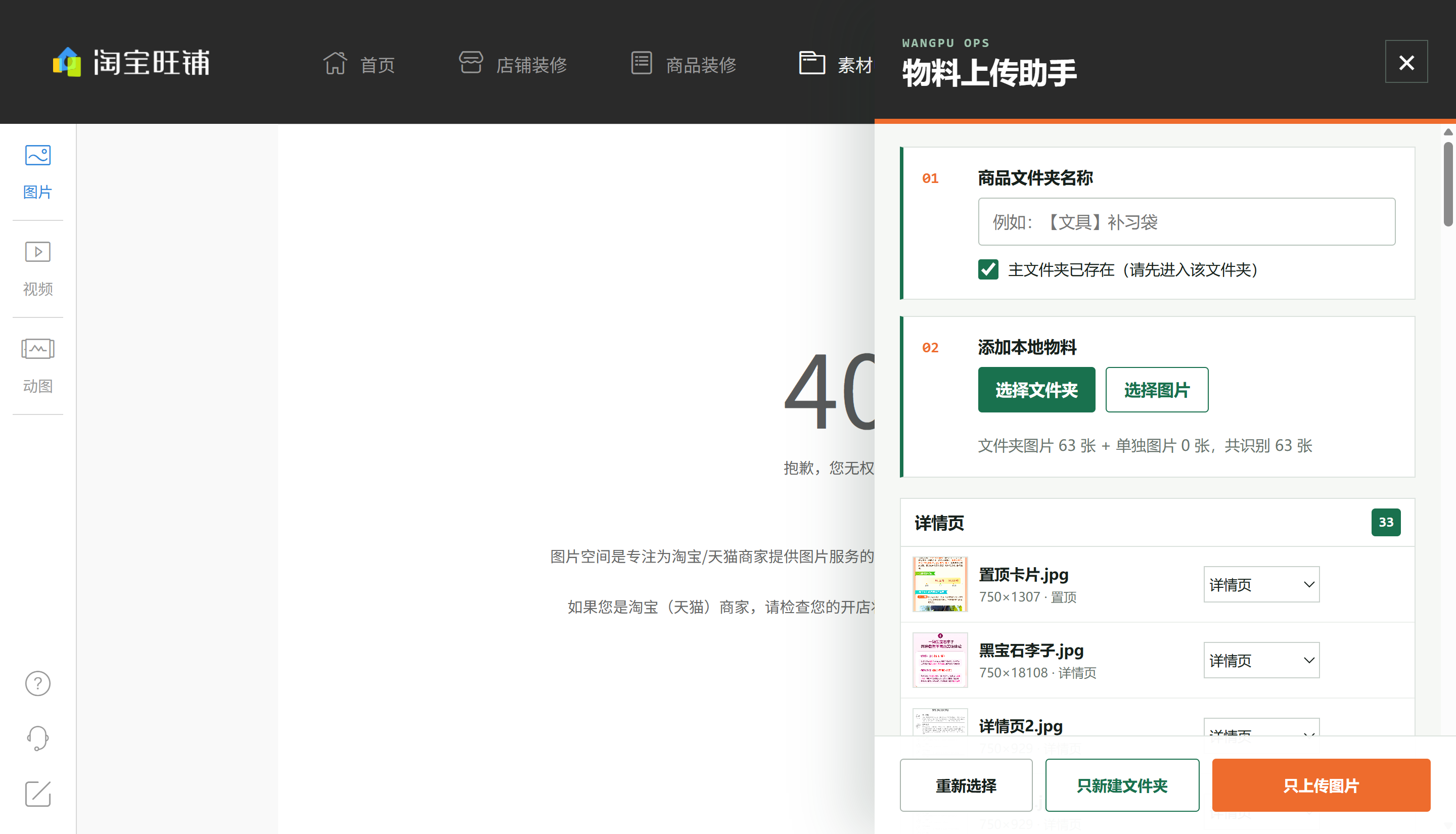Click the 详情页 section header
The height and width of the screenshot is (834, 1456).
[1157, 523]
